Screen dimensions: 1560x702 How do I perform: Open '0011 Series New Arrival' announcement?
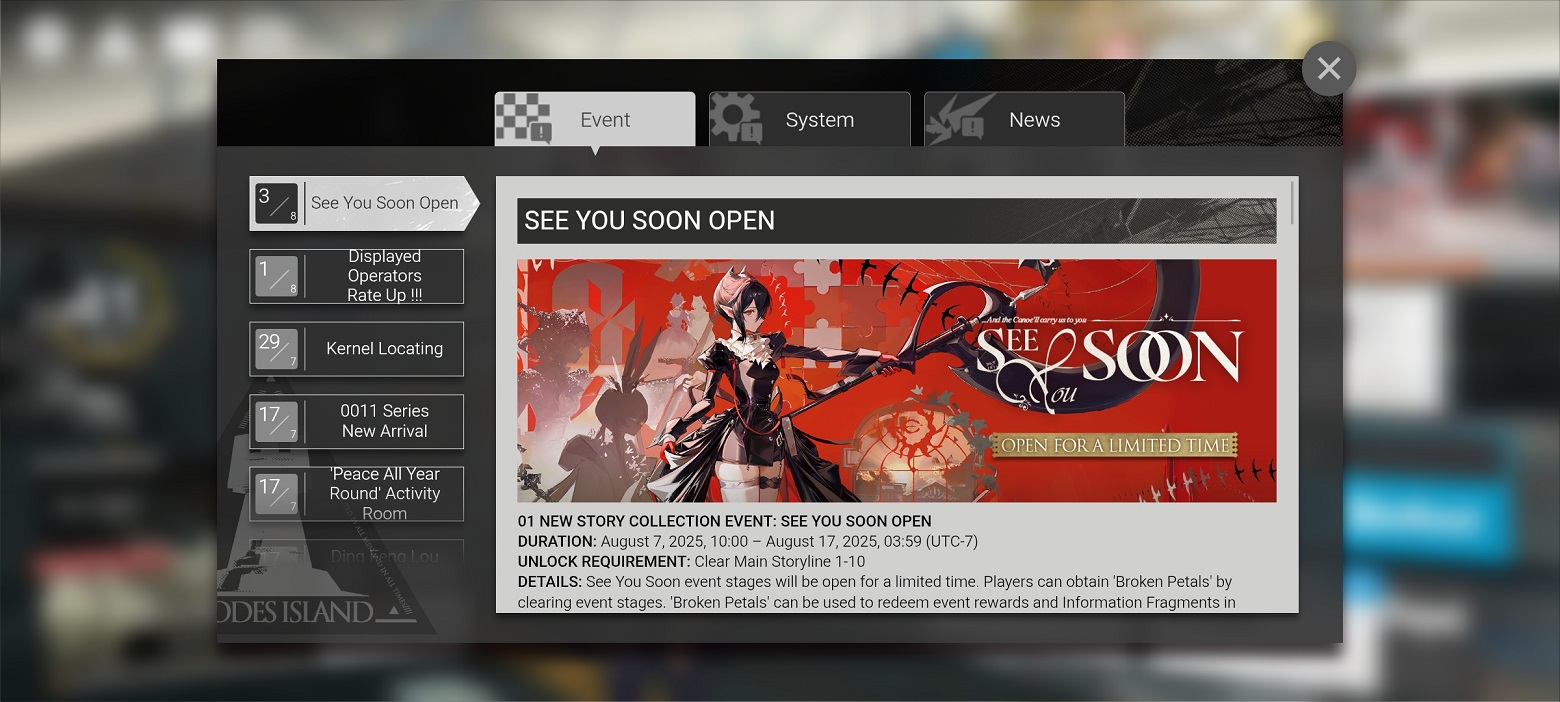pos(357,421)
